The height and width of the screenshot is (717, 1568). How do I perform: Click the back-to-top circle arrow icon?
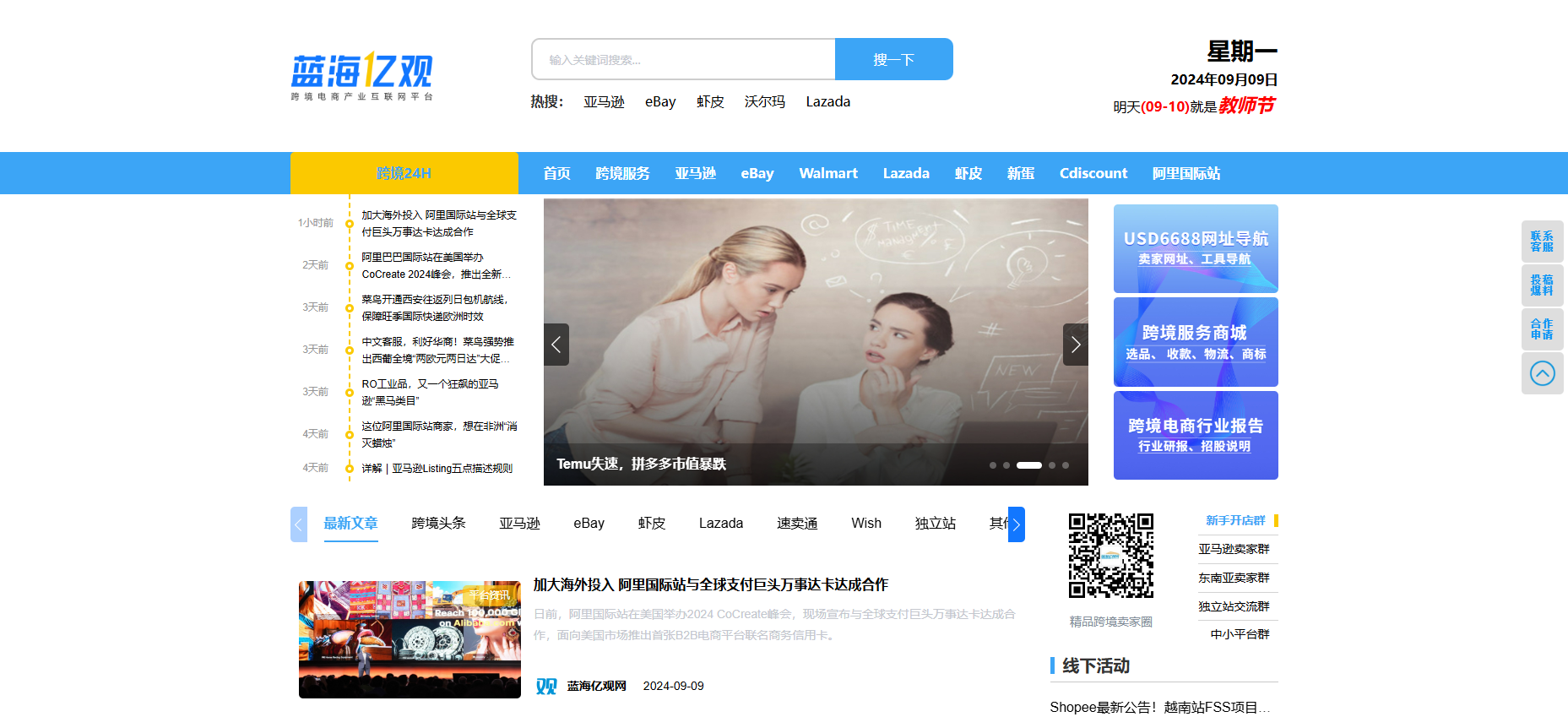coord(1542,373)
